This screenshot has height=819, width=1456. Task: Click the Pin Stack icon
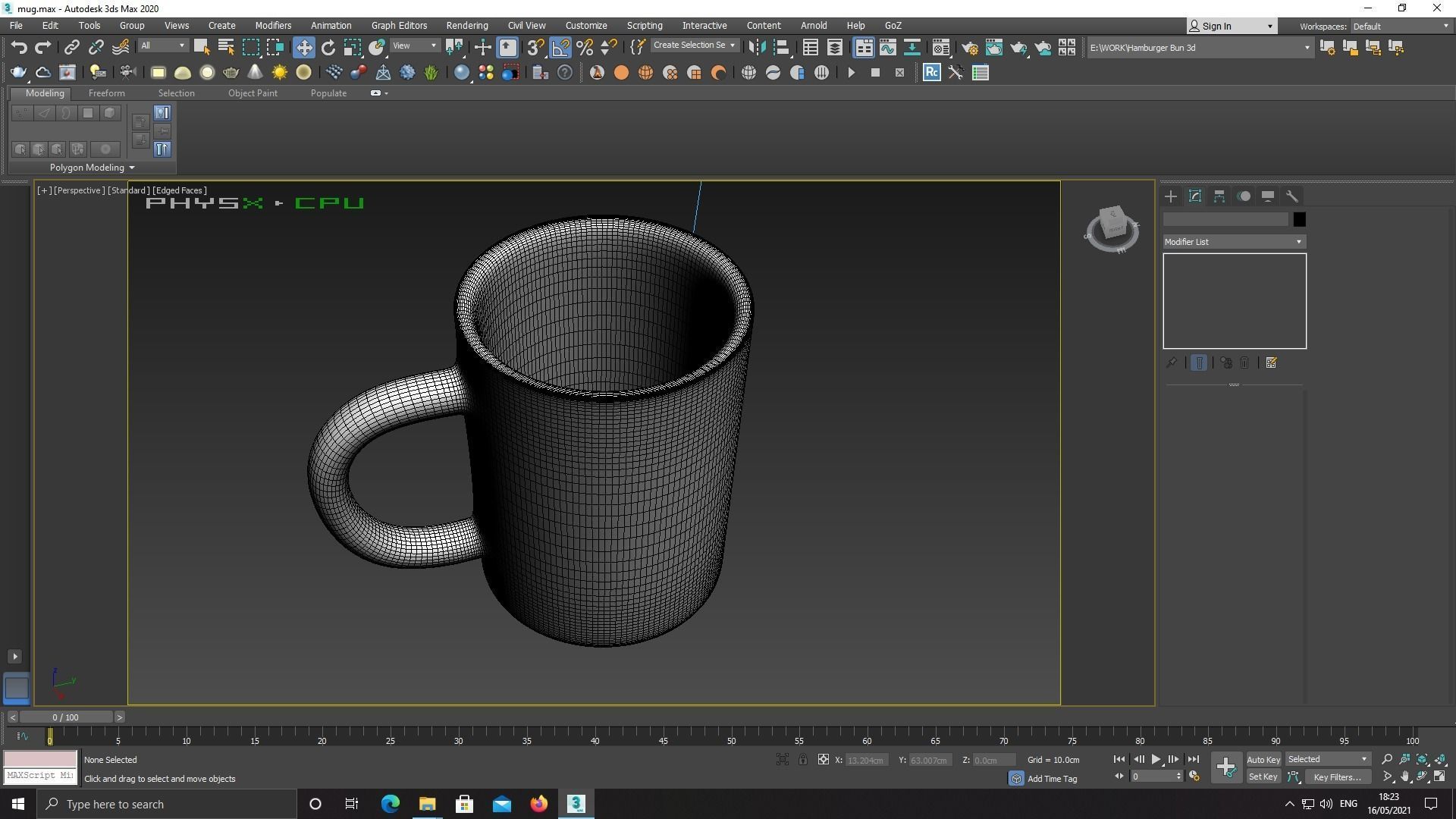1172,363
